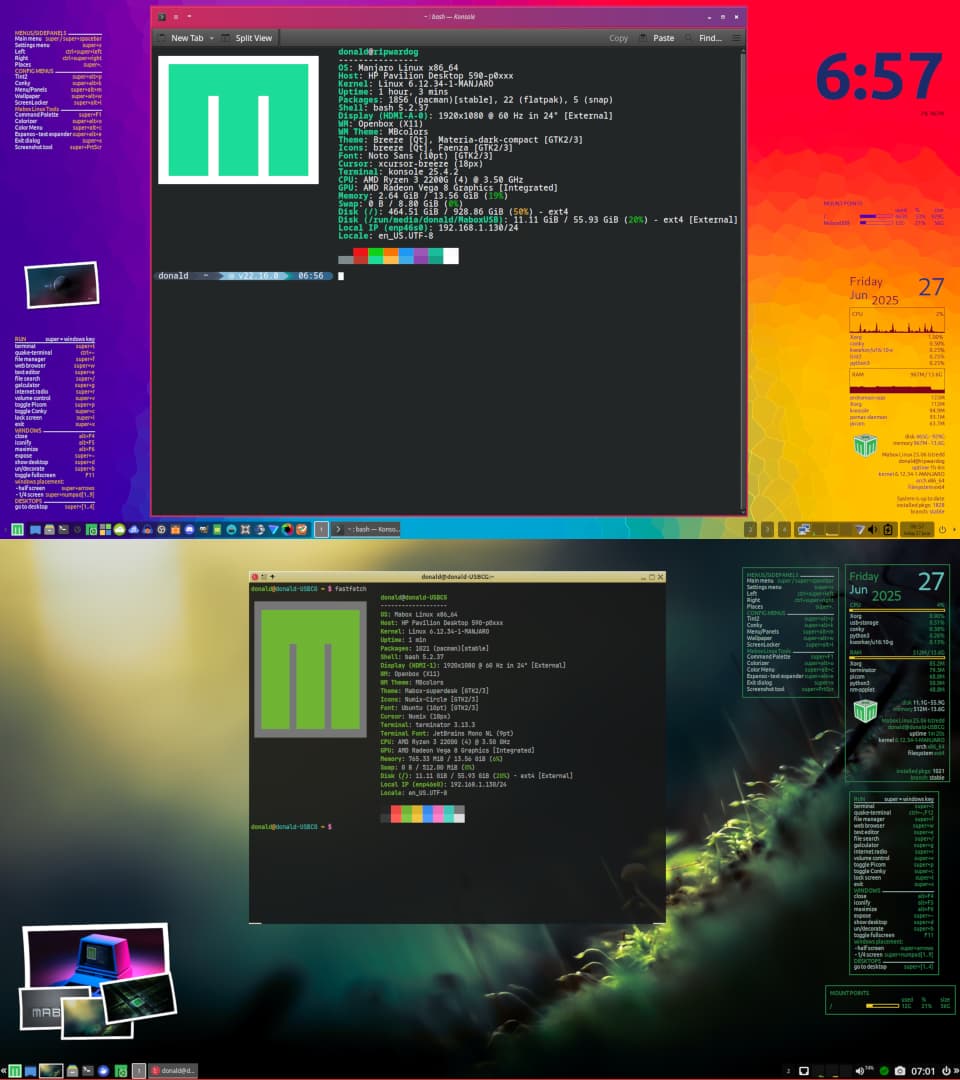Expand the Konsole title bar dropdown arrow

coord(190,17)
